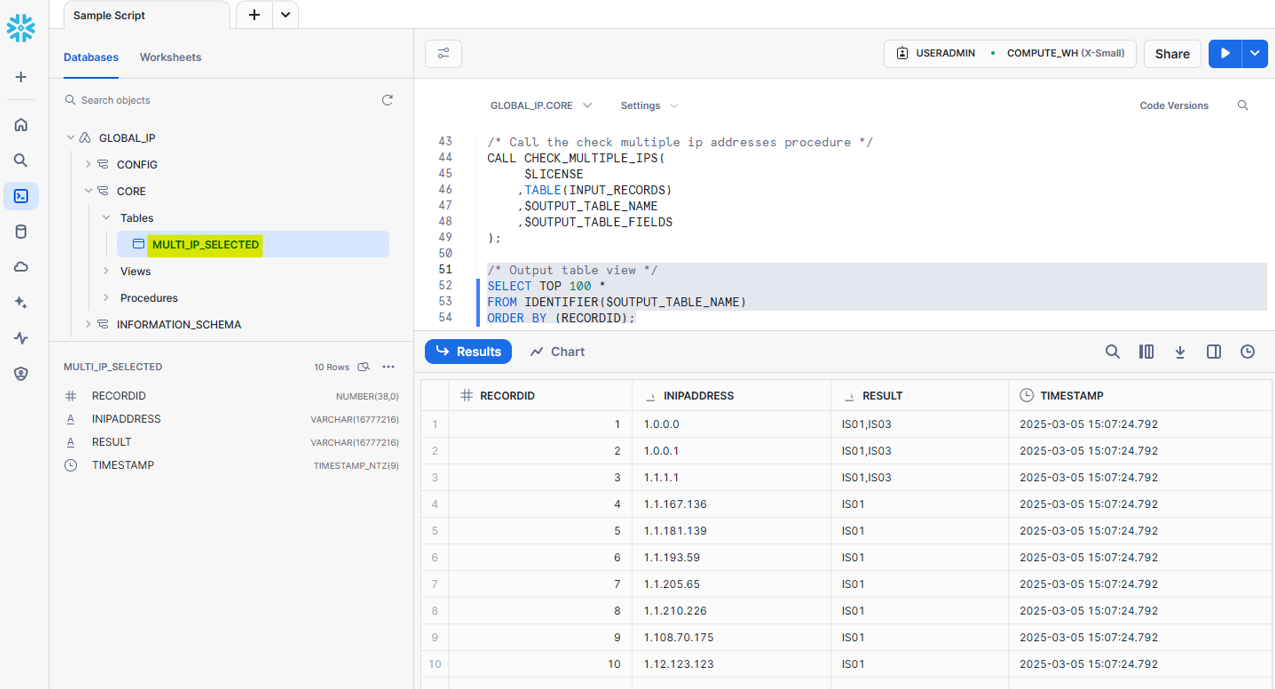Show the Results view
Viewport: 1275px width, 689px height.
[x=468, y=352]
